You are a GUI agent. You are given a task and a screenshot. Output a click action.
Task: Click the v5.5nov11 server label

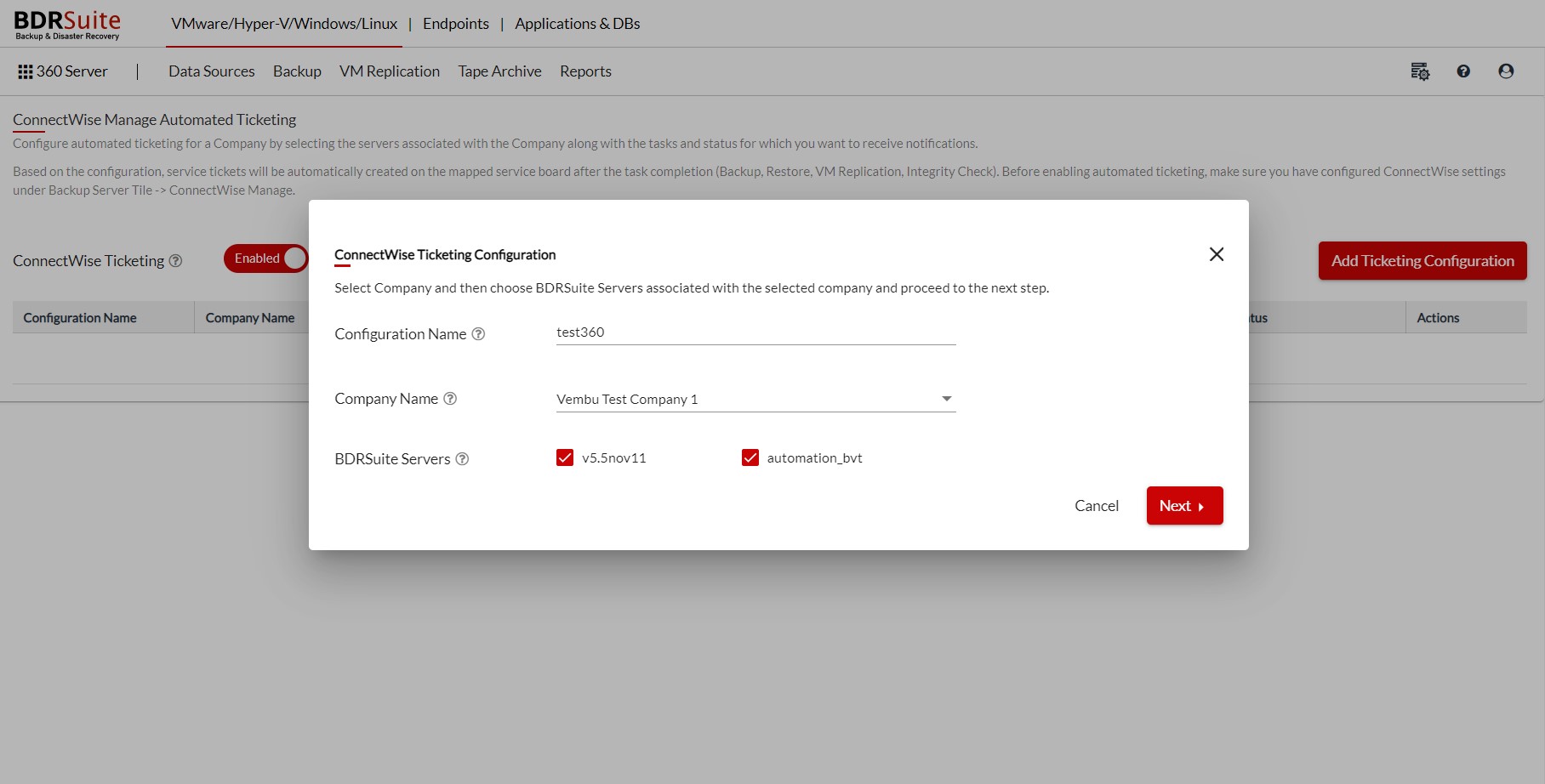[x=614, y=458]
